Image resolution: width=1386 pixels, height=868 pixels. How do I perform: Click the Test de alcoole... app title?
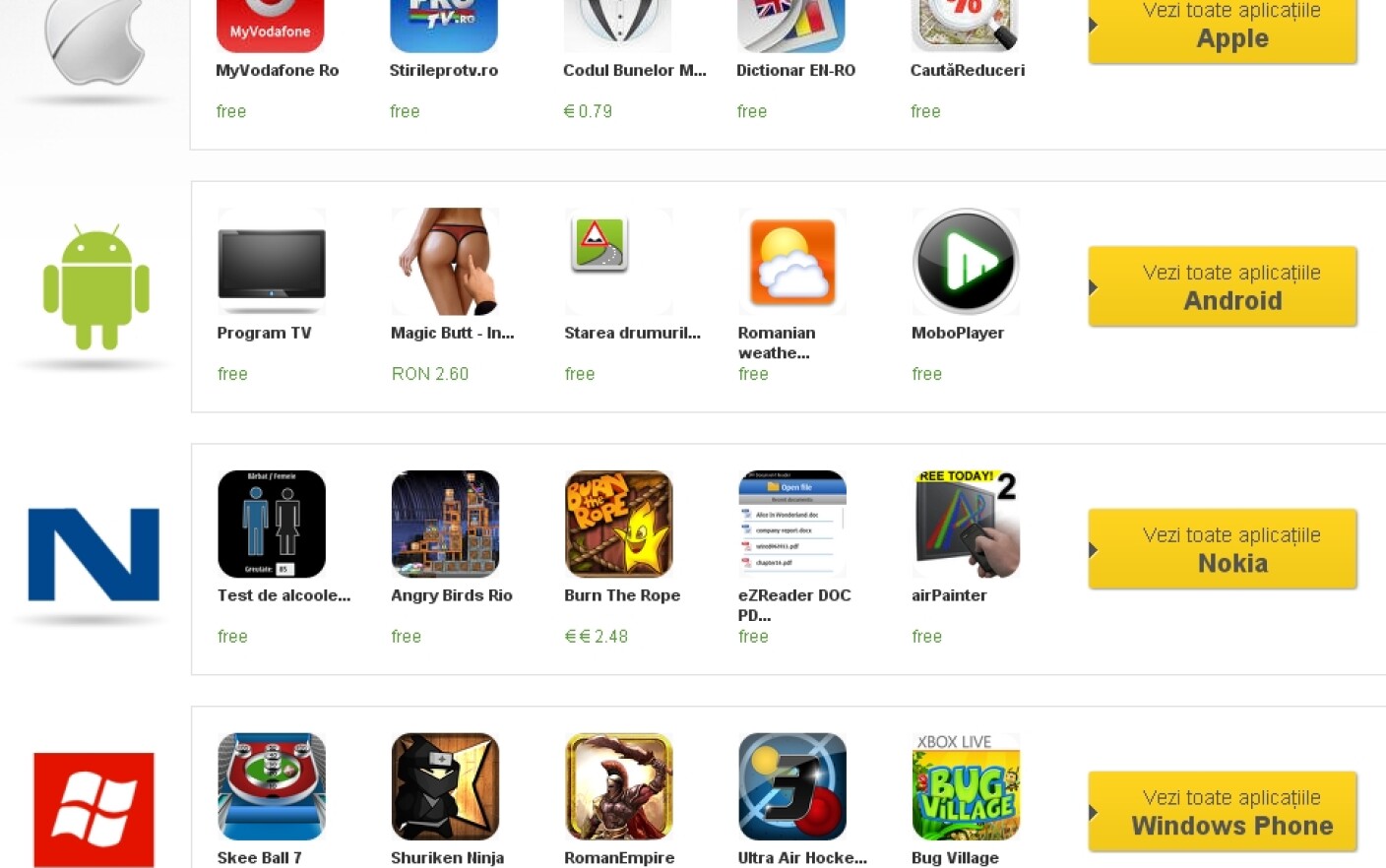tap(283, 595)
